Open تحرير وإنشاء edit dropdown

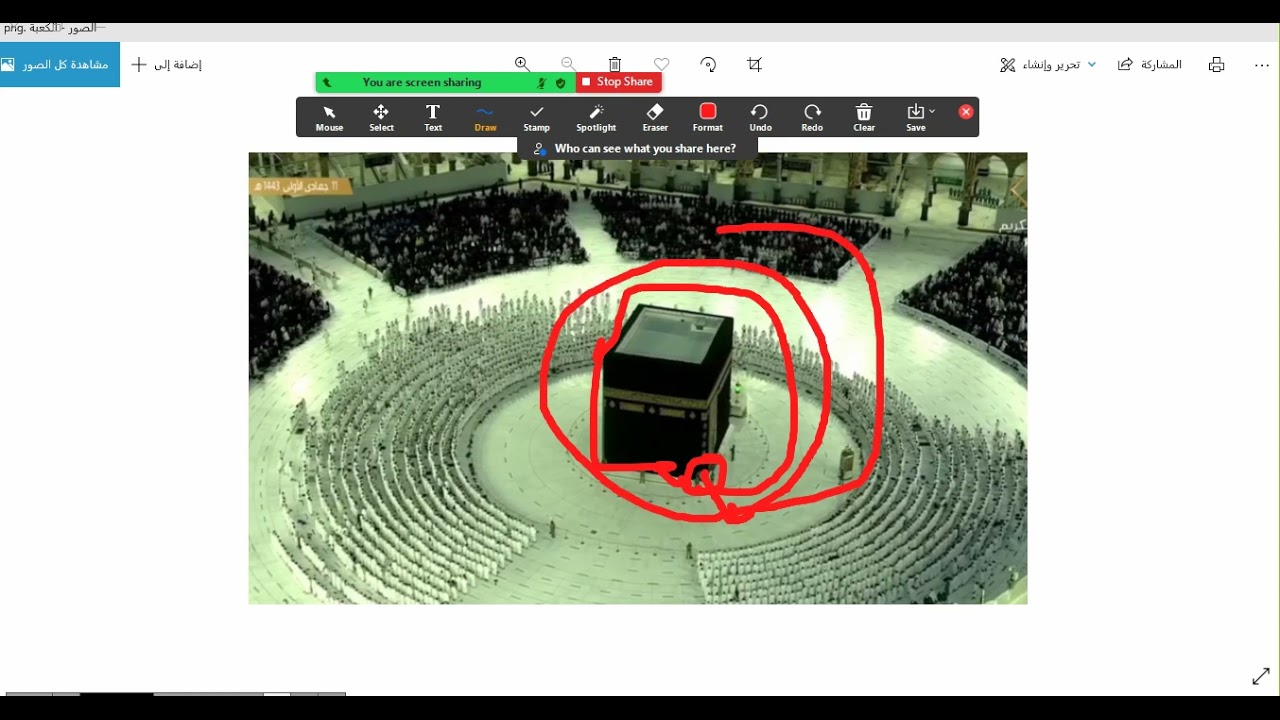point(1048,64)
